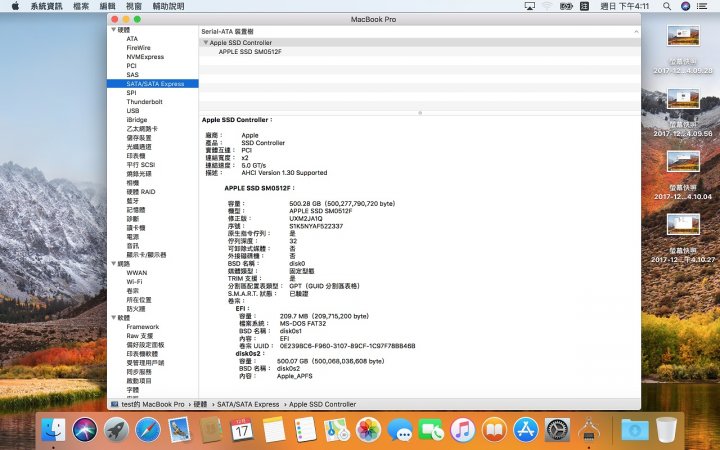Image resolution: width=720 pixels, height=450 pixels.
Task: Open Maps icon in the Dock
Action: [x=337, y=430]
